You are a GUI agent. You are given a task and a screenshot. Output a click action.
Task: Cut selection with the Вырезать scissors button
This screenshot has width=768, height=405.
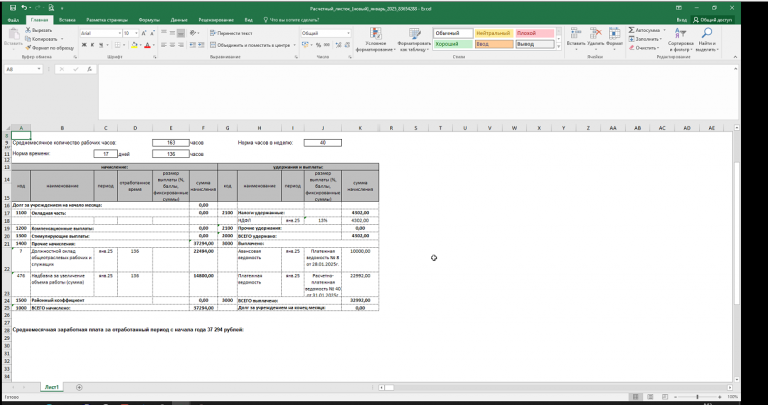[39, 30]
